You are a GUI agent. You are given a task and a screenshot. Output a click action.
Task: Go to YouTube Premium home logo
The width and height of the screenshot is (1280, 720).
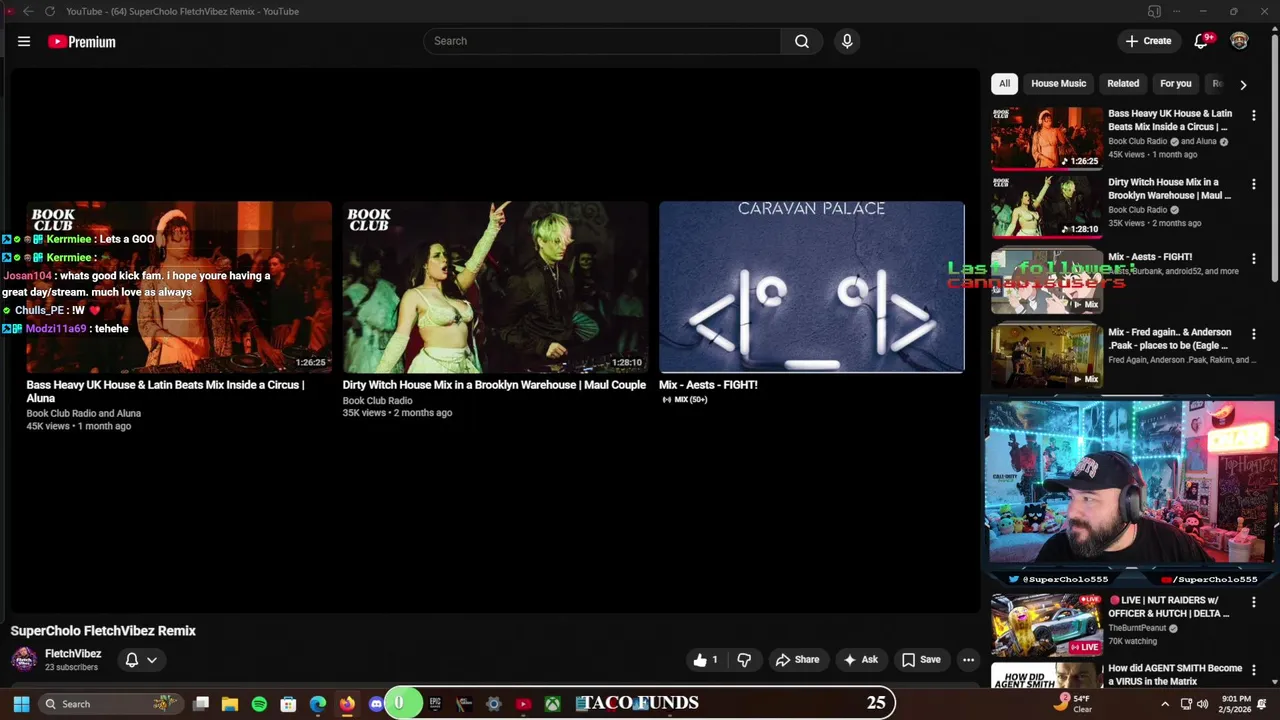click(x=82, y=41)
